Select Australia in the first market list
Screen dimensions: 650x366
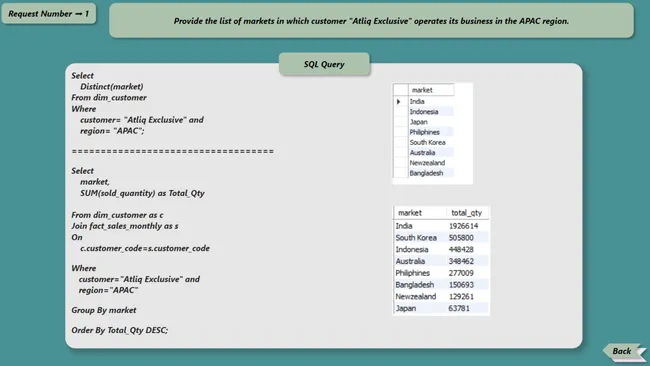422,153
